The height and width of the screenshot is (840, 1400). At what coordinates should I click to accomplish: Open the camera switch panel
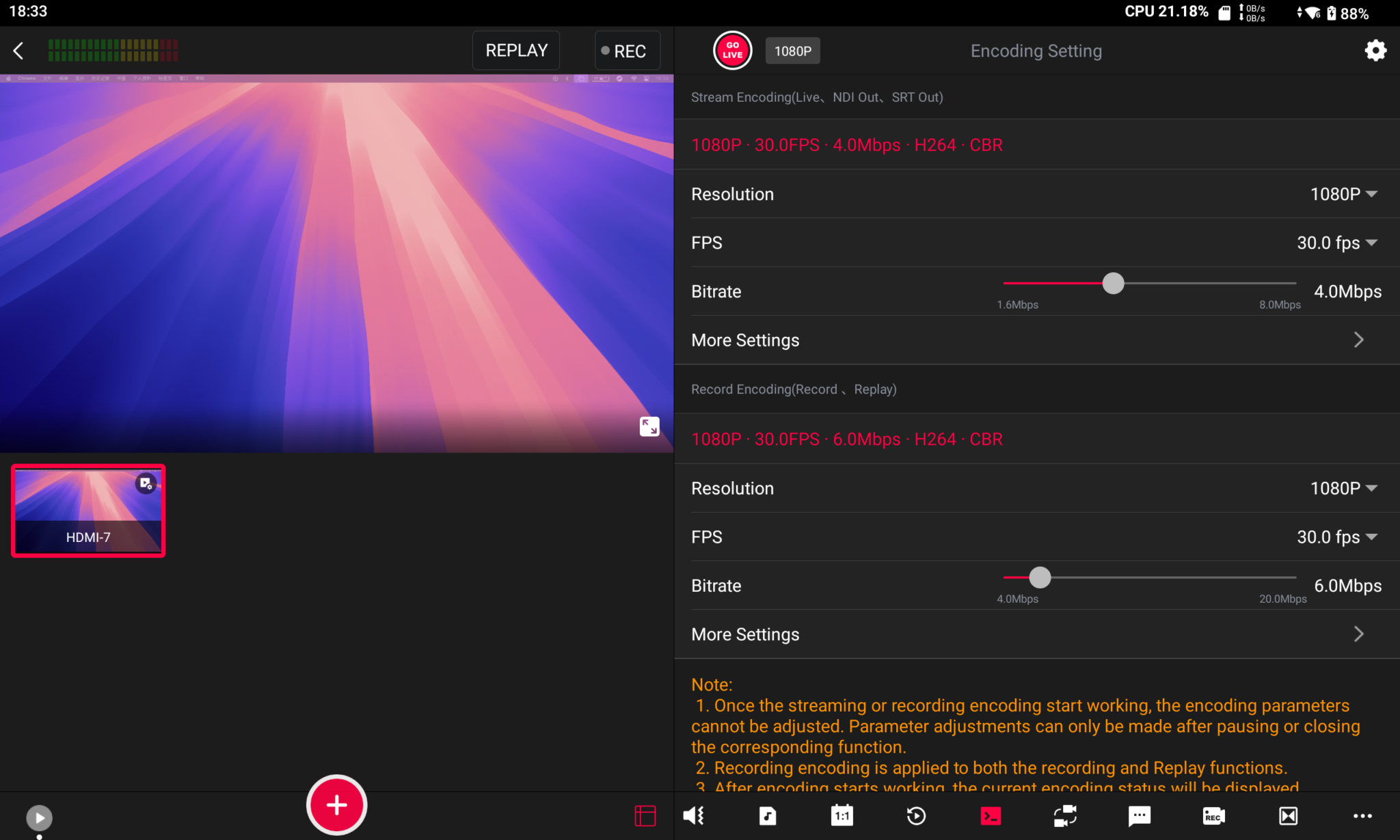1064,815
